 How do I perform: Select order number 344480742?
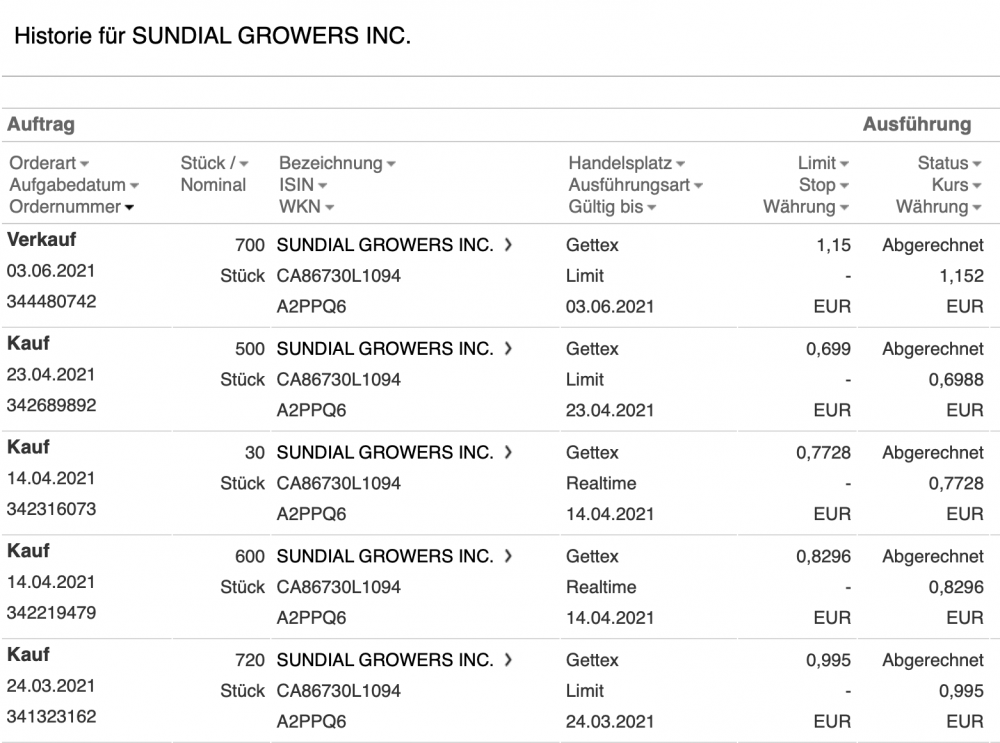tap(52, 301)
